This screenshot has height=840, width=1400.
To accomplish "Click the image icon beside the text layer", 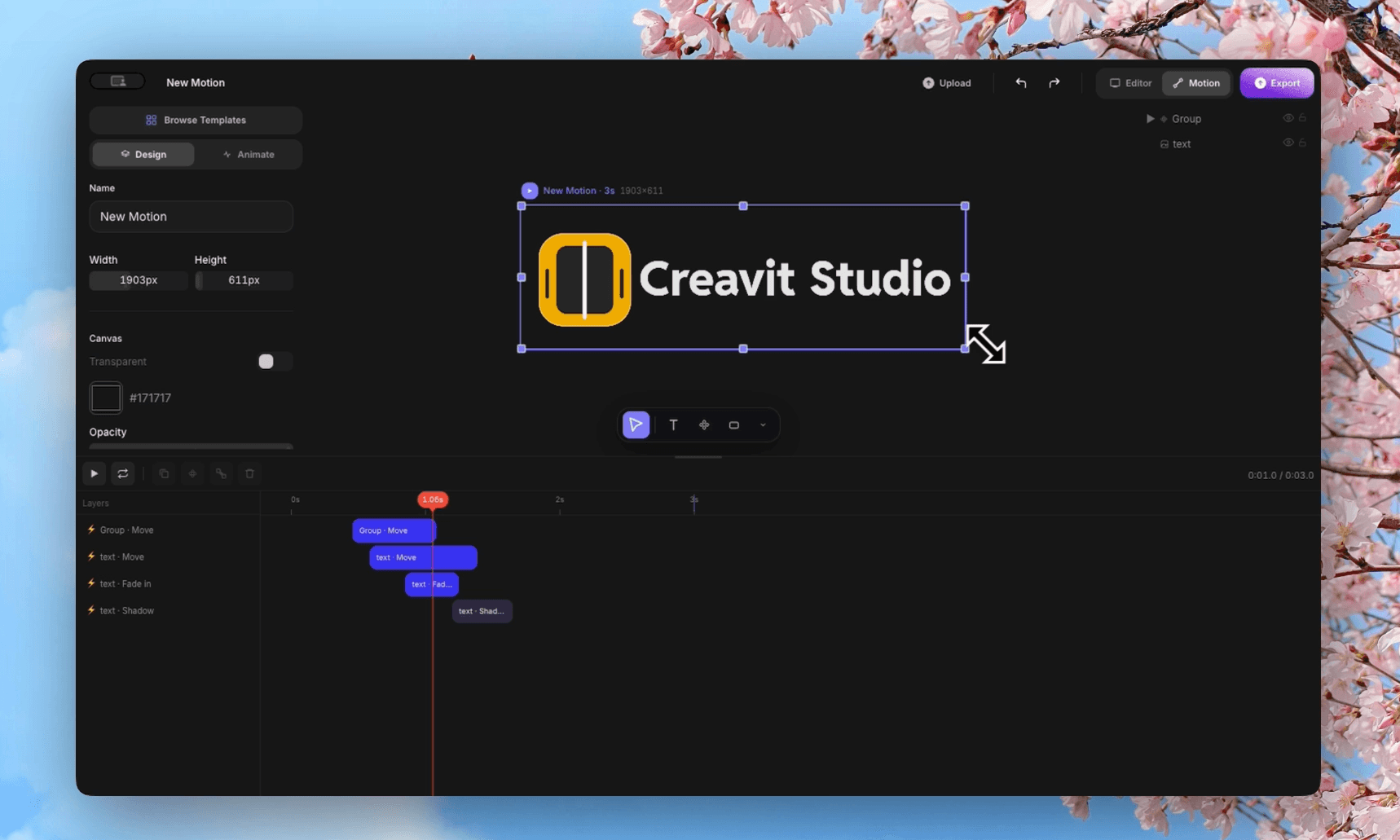I will coord(1164,144).
